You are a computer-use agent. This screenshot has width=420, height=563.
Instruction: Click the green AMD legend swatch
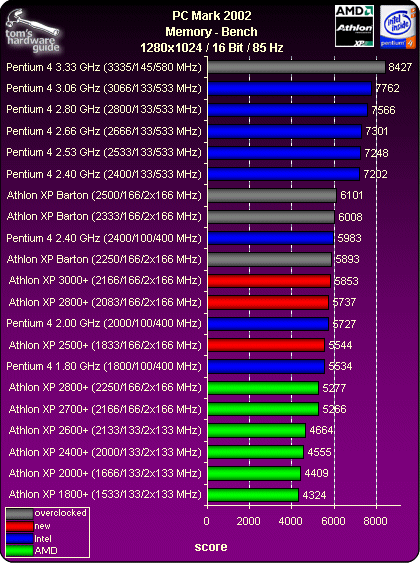point(20,551)
